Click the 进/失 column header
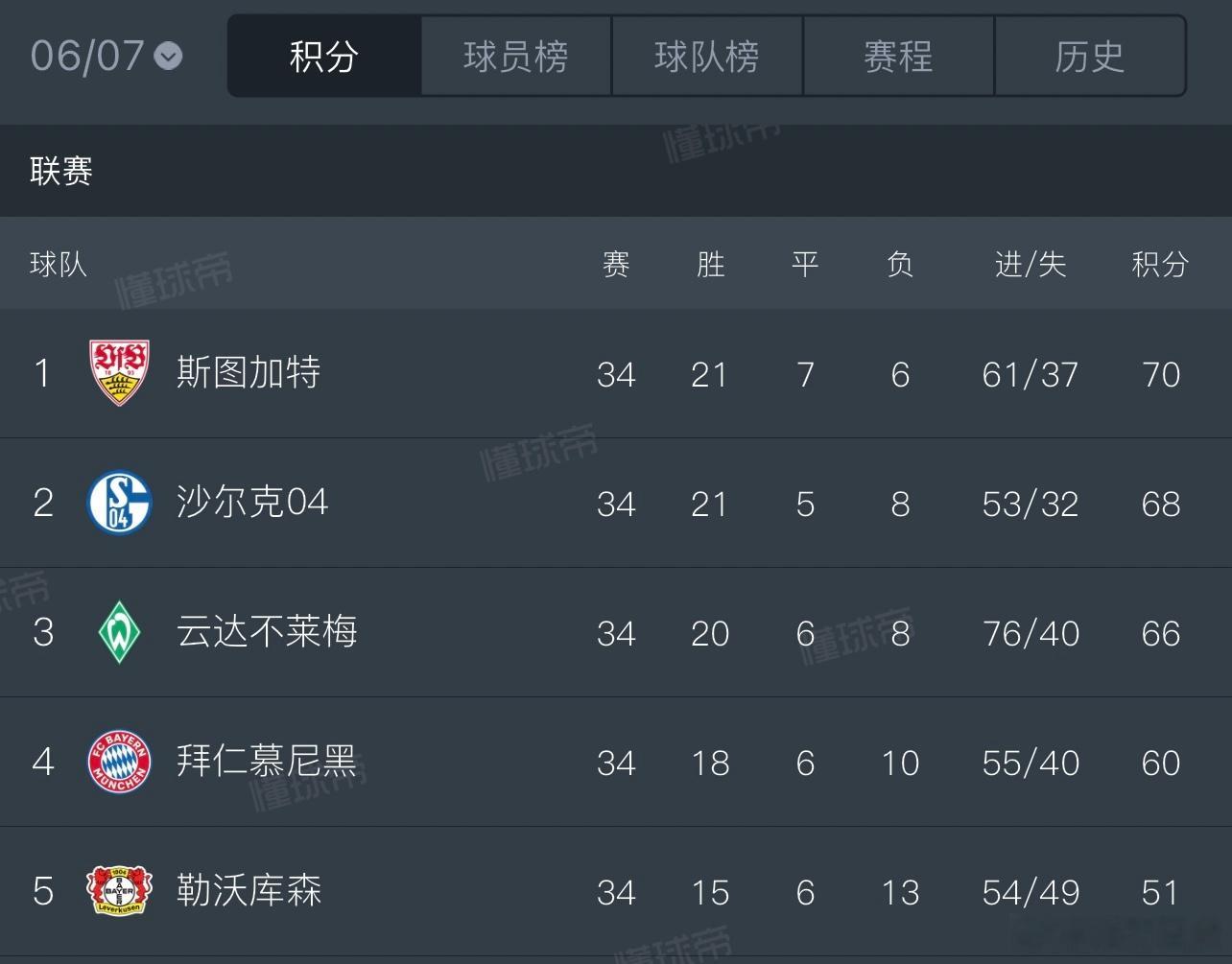 tap(1031, 264)
